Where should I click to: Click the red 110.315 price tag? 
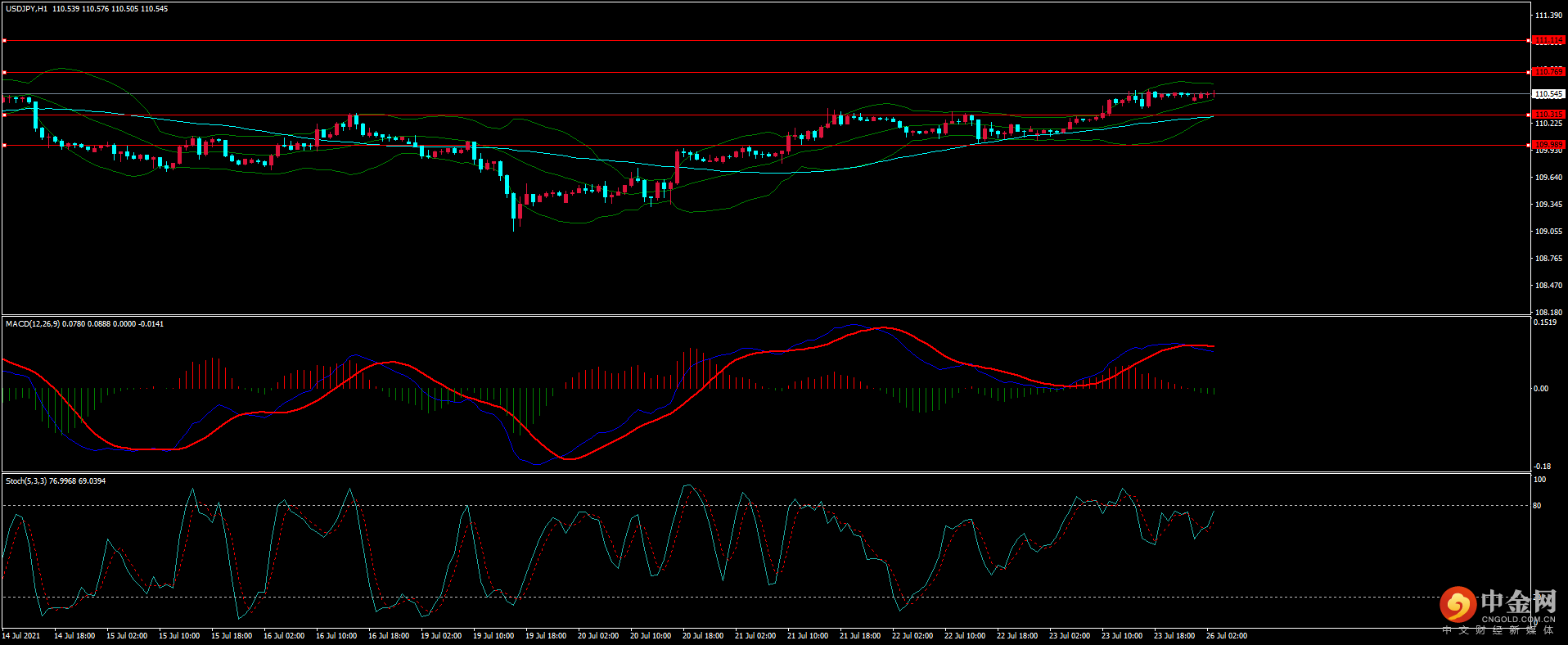[1548, 115]
